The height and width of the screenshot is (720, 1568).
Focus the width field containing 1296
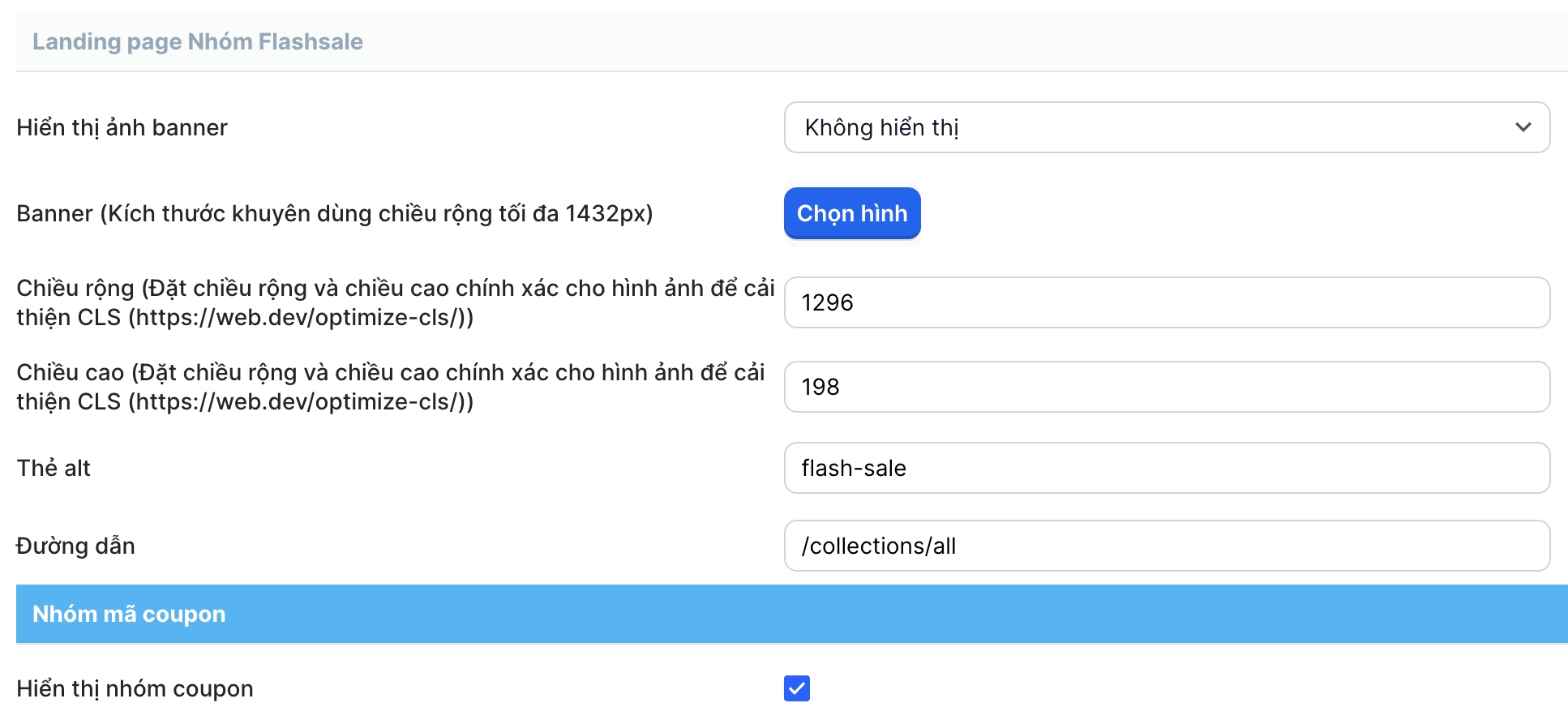coord(1166,302)
